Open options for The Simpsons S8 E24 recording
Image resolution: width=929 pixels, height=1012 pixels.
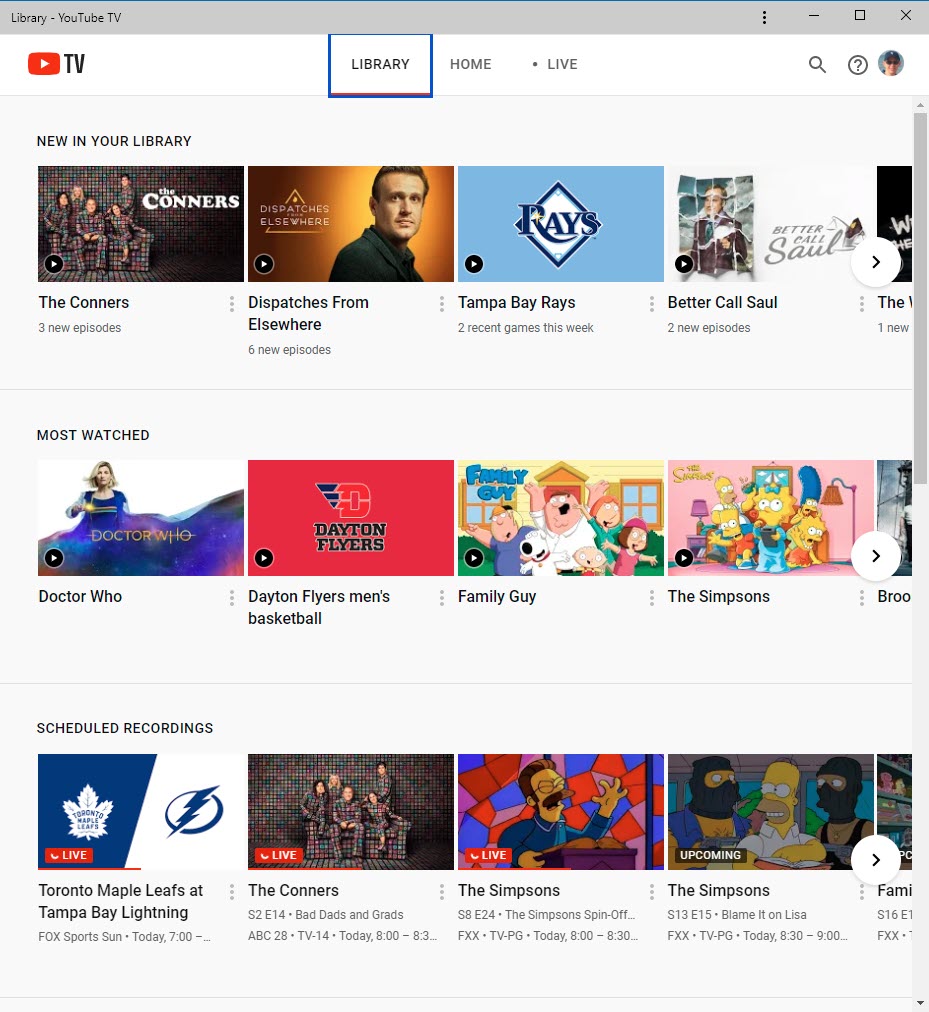click(651, 892)
